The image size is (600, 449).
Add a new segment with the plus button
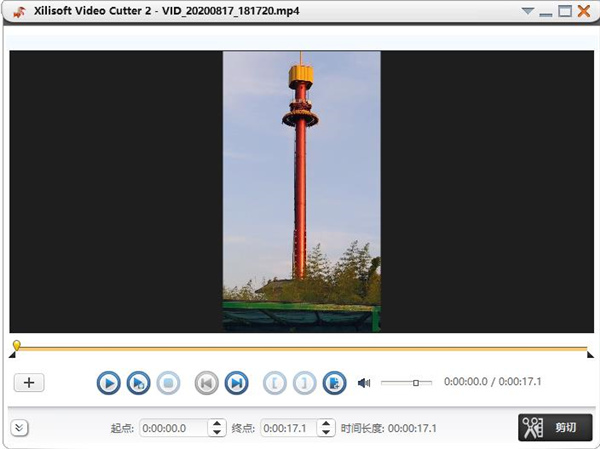(x=29, y=382)
